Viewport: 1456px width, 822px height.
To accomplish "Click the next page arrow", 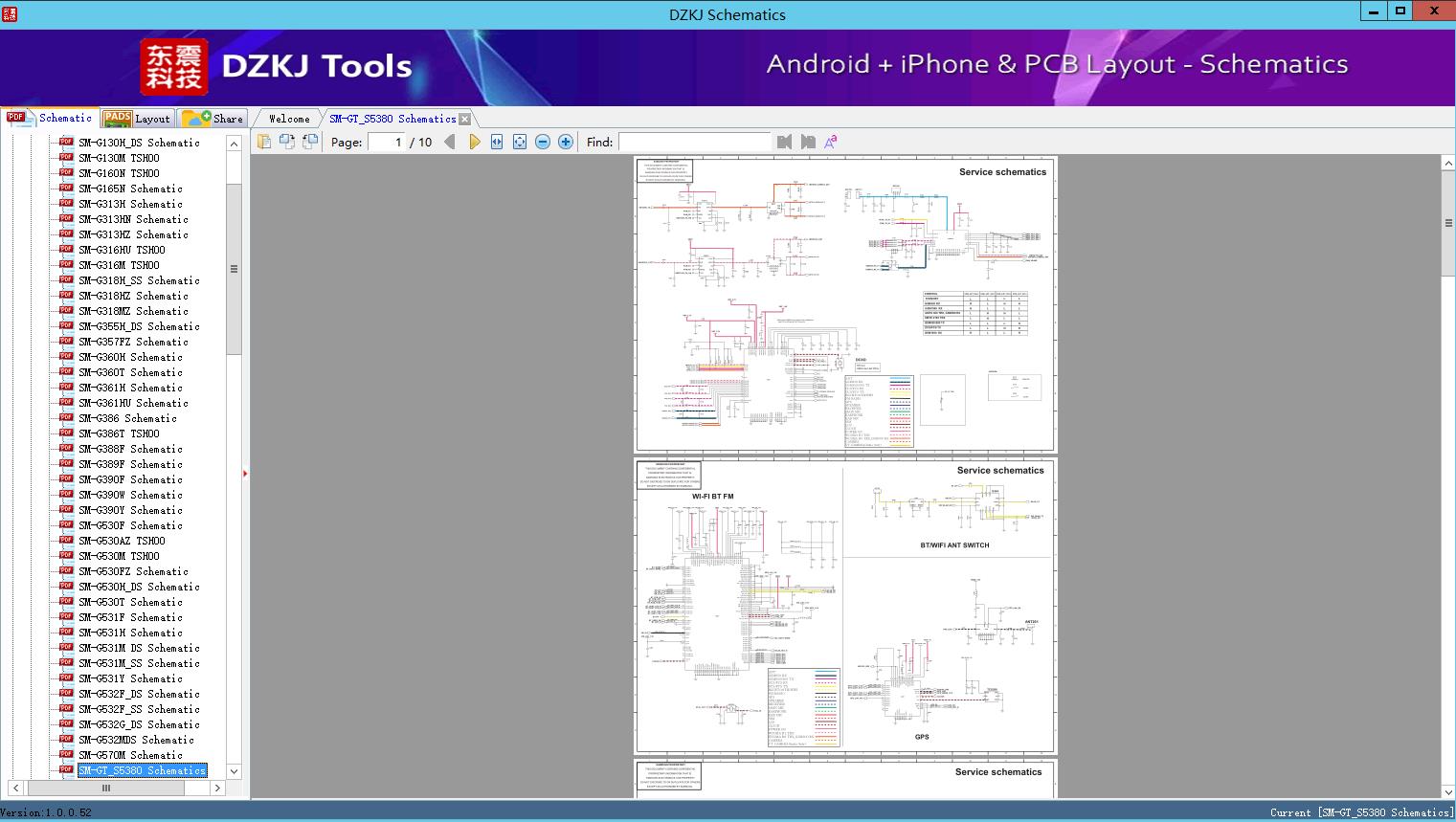I will pyautogui.click(x=474, y=142).
